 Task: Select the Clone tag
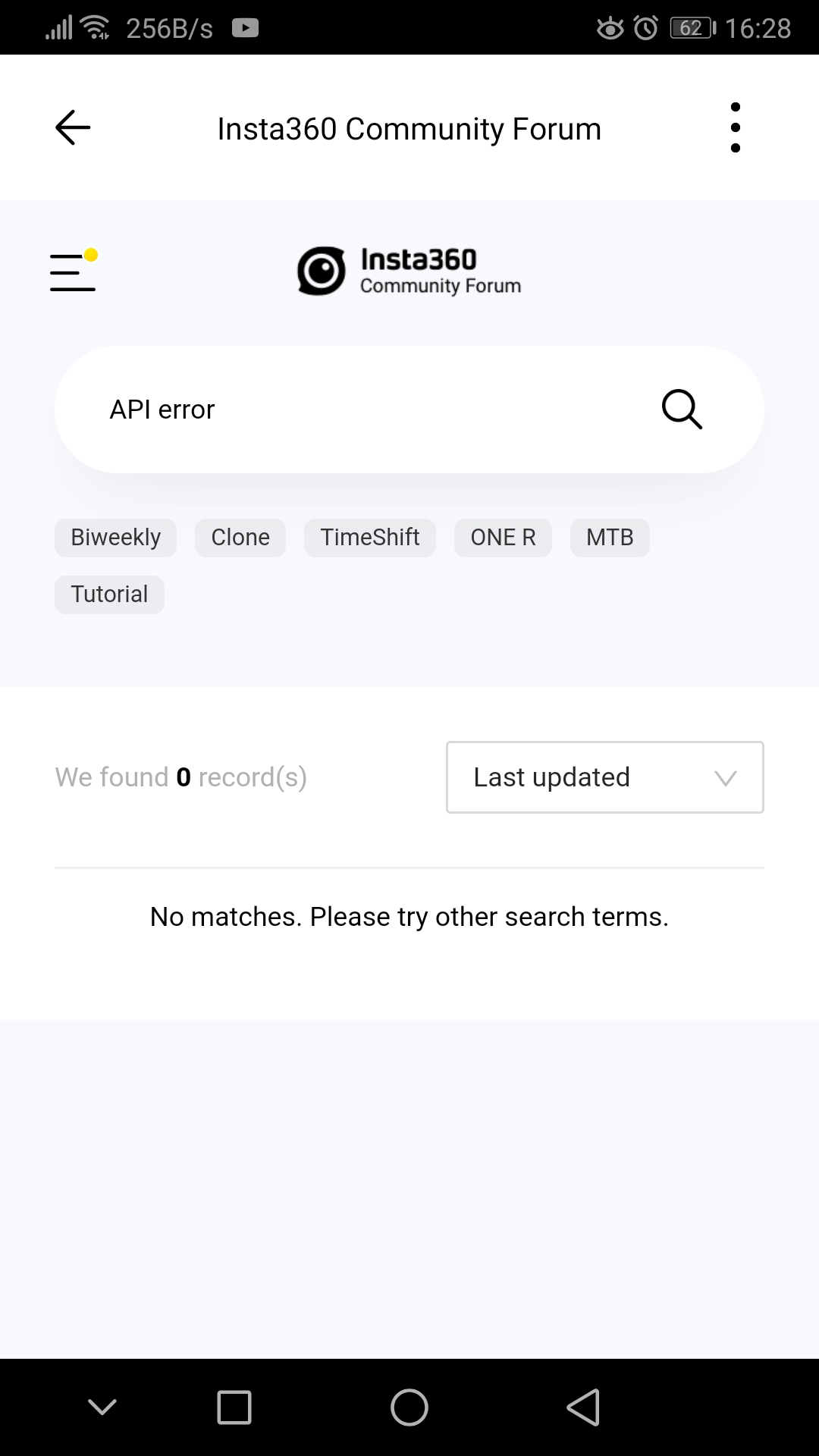(240, 538)
